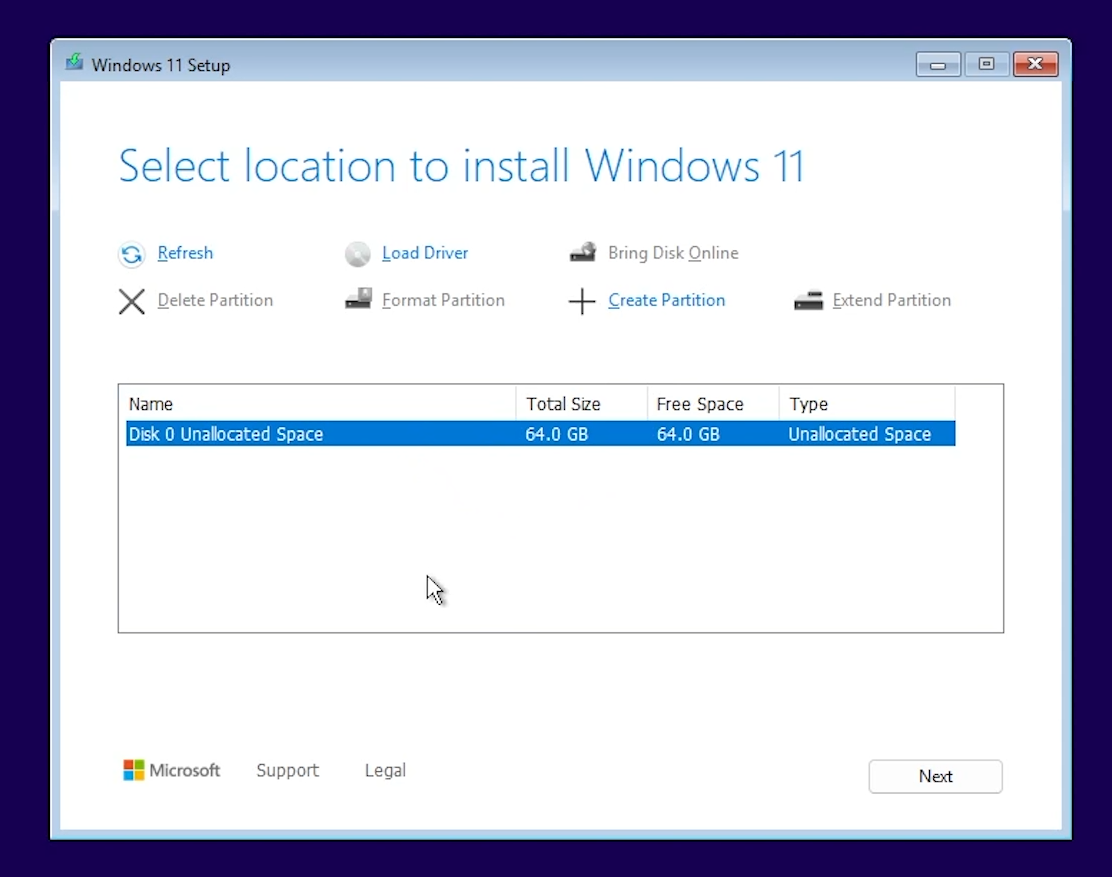The image size is (1112, 877).
Task: Click the Free Space column header
Action: click(x=712, y=404)
